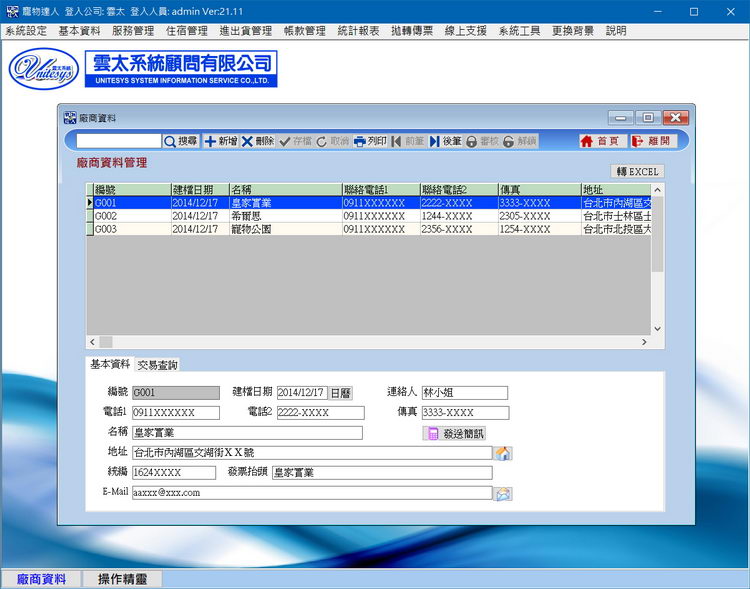Switch to 操作精靈 in the bottom bar
The height and width of the screenshot is (589, 750).
point(121,579)
